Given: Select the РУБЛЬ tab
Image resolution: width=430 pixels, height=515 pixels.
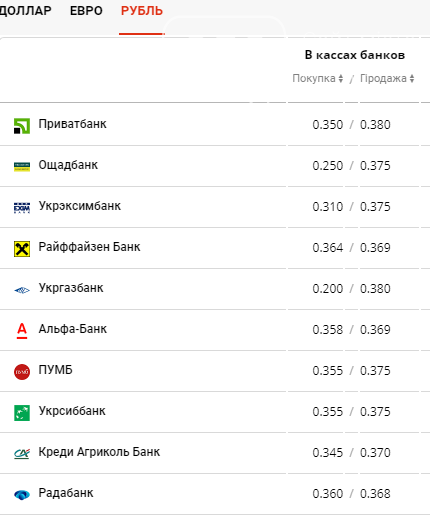Looking at the screenshot, I should click(142, 11).
